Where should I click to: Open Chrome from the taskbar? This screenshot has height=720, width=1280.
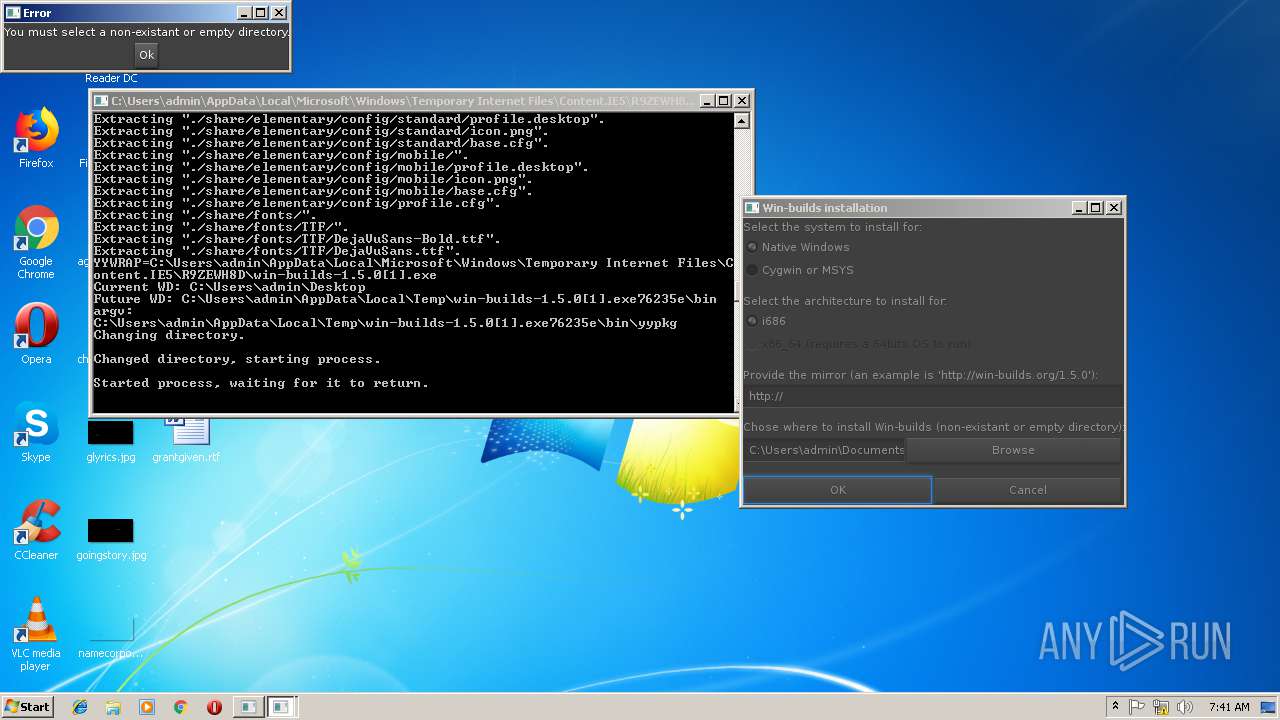180,707
